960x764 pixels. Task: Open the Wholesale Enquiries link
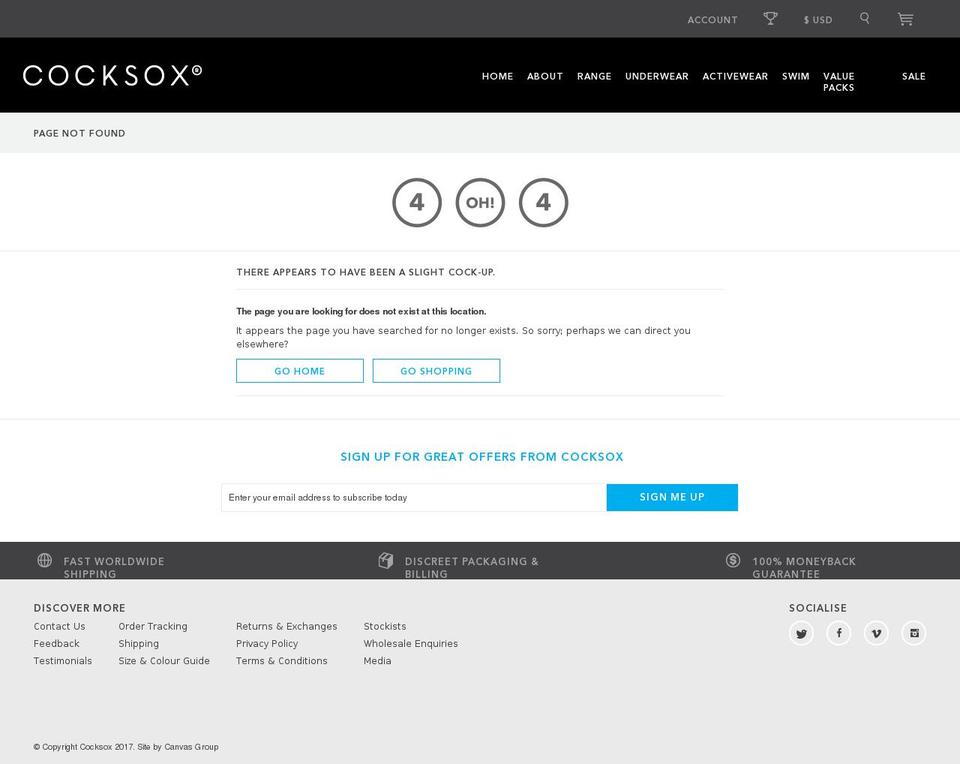(411, 643)
